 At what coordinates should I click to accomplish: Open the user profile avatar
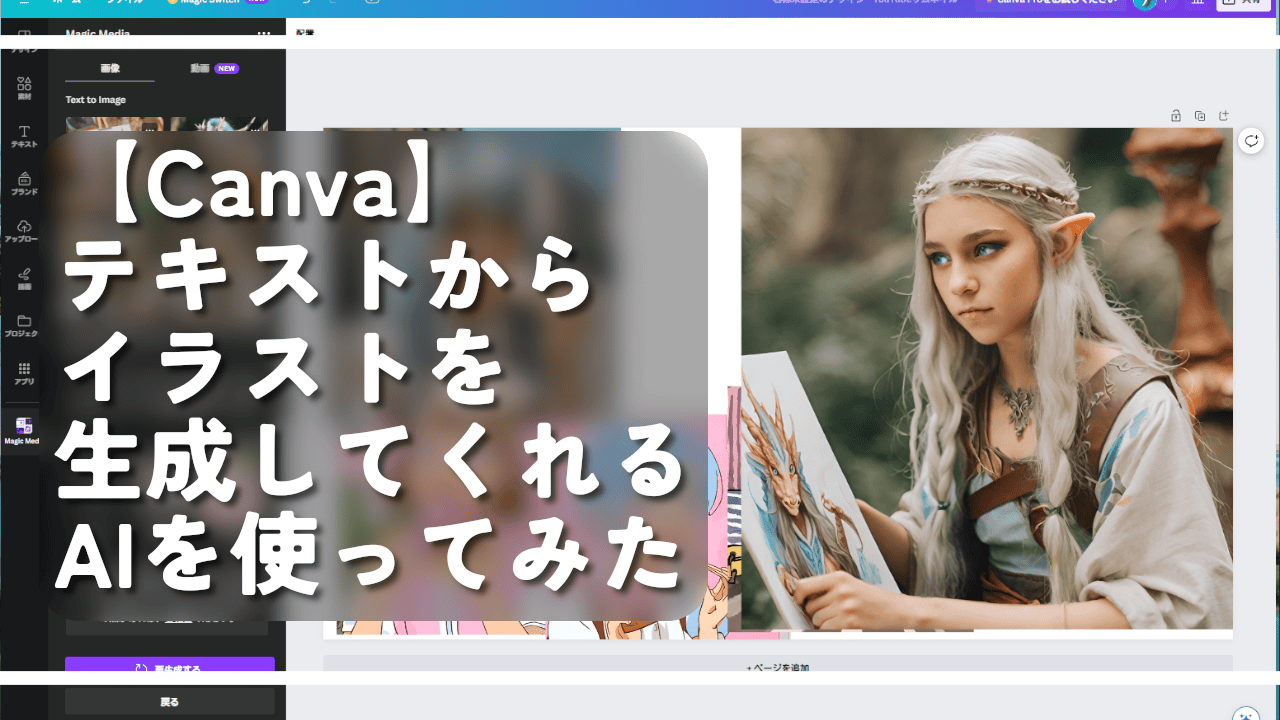(x=1145, y=3)
